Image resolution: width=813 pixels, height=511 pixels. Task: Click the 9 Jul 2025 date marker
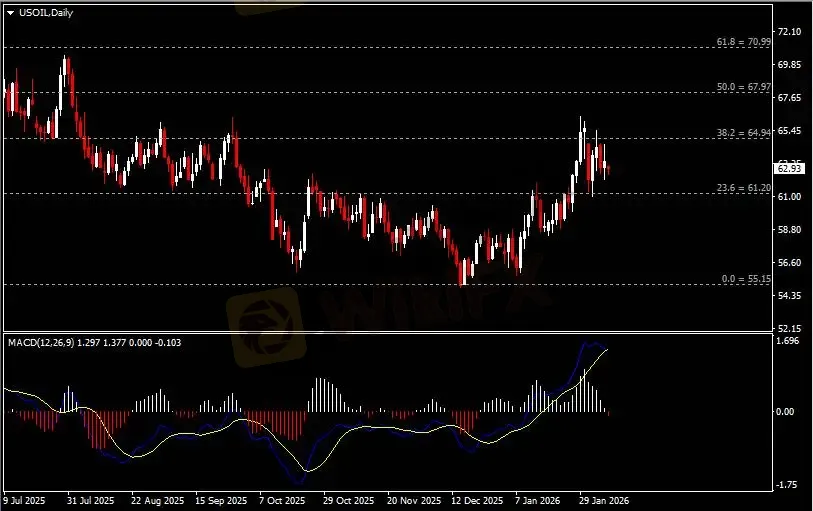24,501
